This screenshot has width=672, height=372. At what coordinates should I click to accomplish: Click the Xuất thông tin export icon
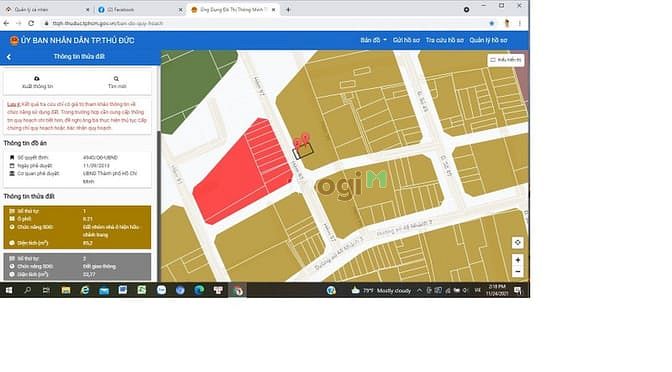pos(37,78)
